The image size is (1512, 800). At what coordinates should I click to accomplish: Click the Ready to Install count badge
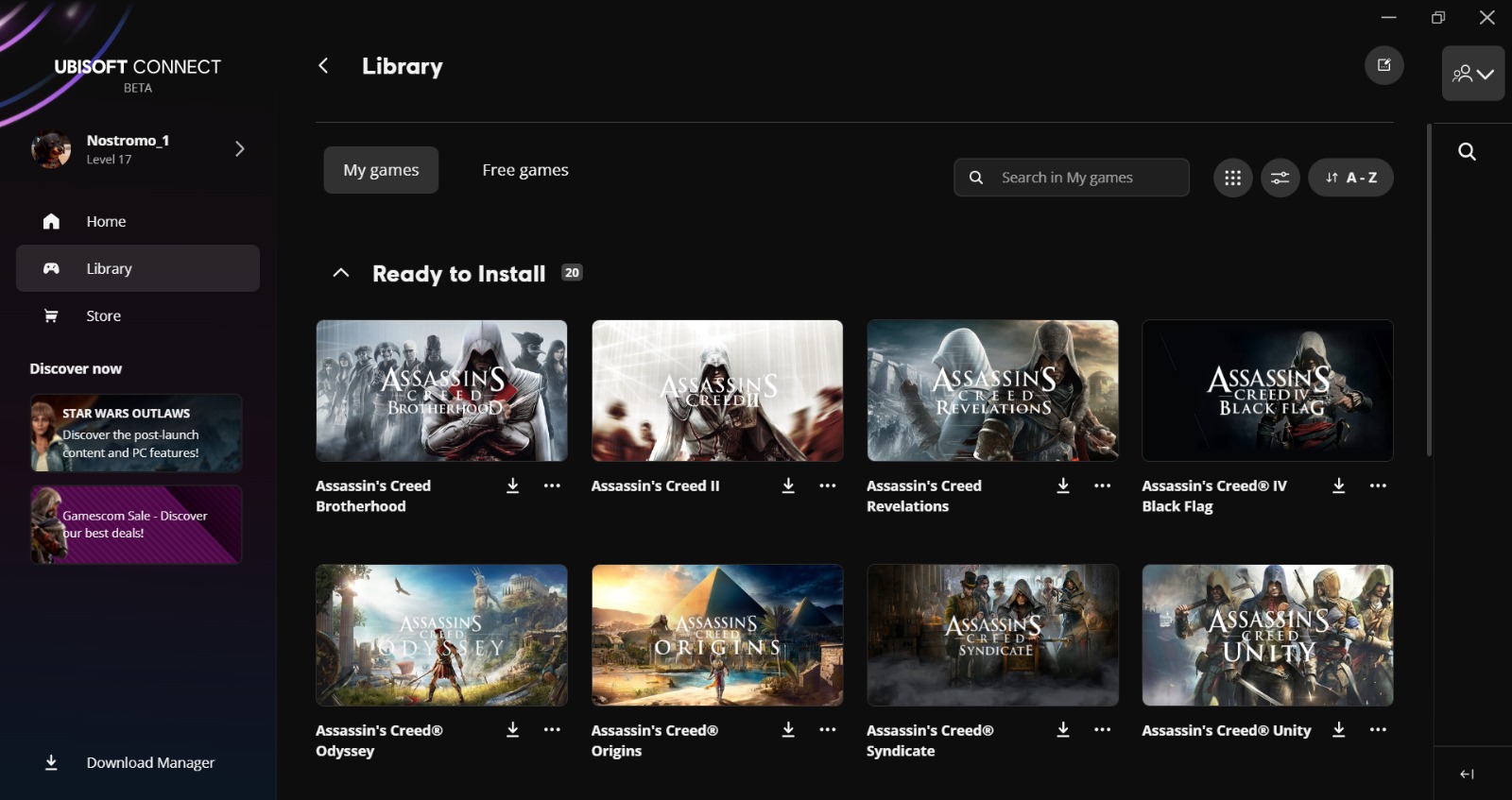(572, 273)
